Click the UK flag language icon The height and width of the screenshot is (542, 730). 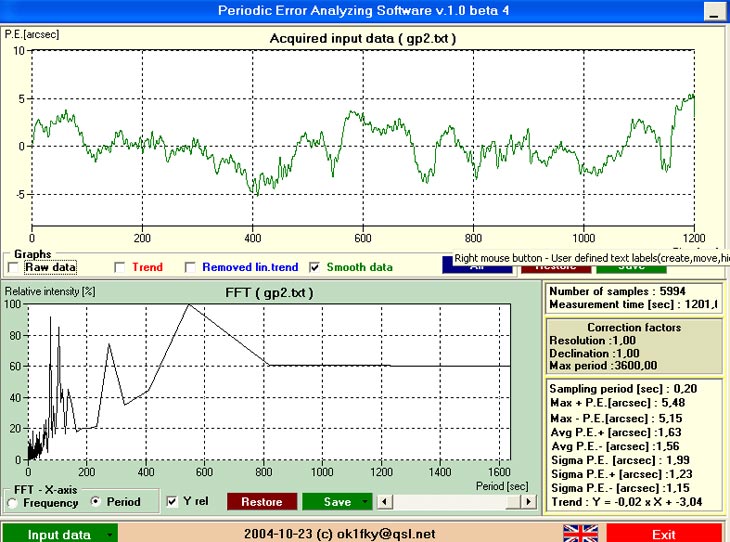point(580,534)
